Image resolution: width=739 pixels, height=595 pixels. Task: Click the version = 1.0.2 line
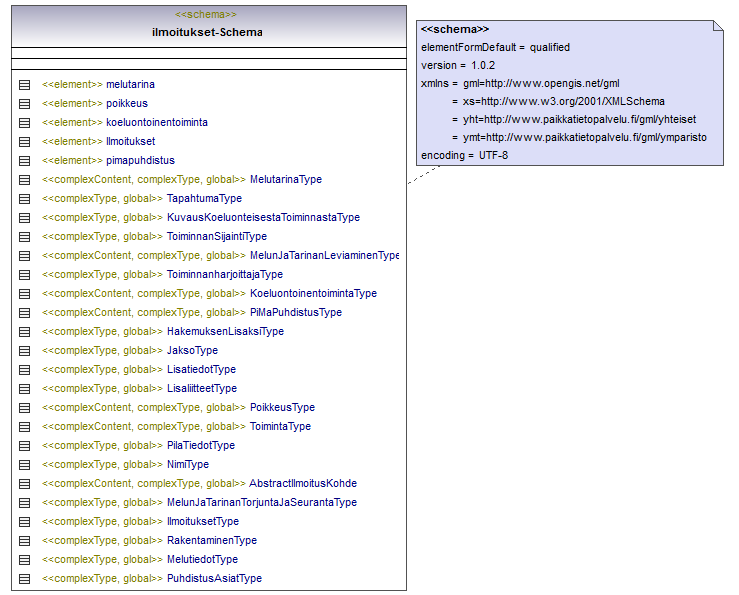(458, 65)
